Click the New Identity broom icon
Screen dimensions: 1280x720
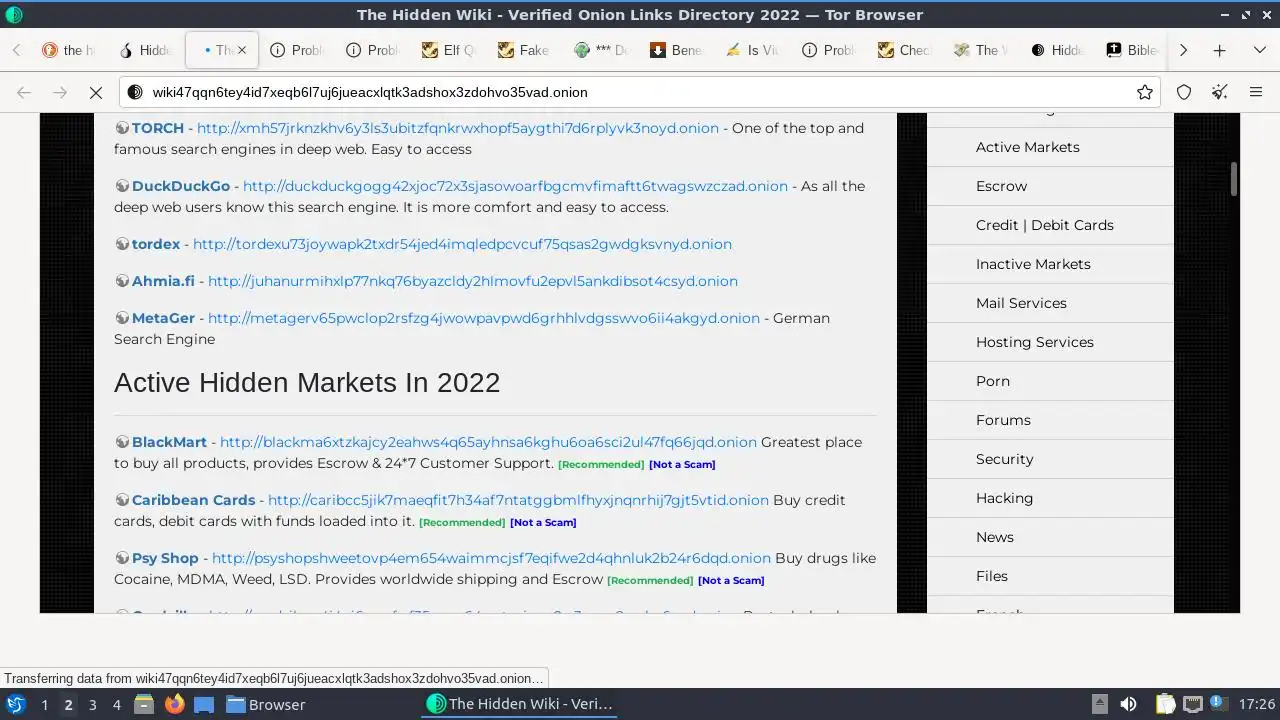pyautogui.click(x=1220, y=92)
